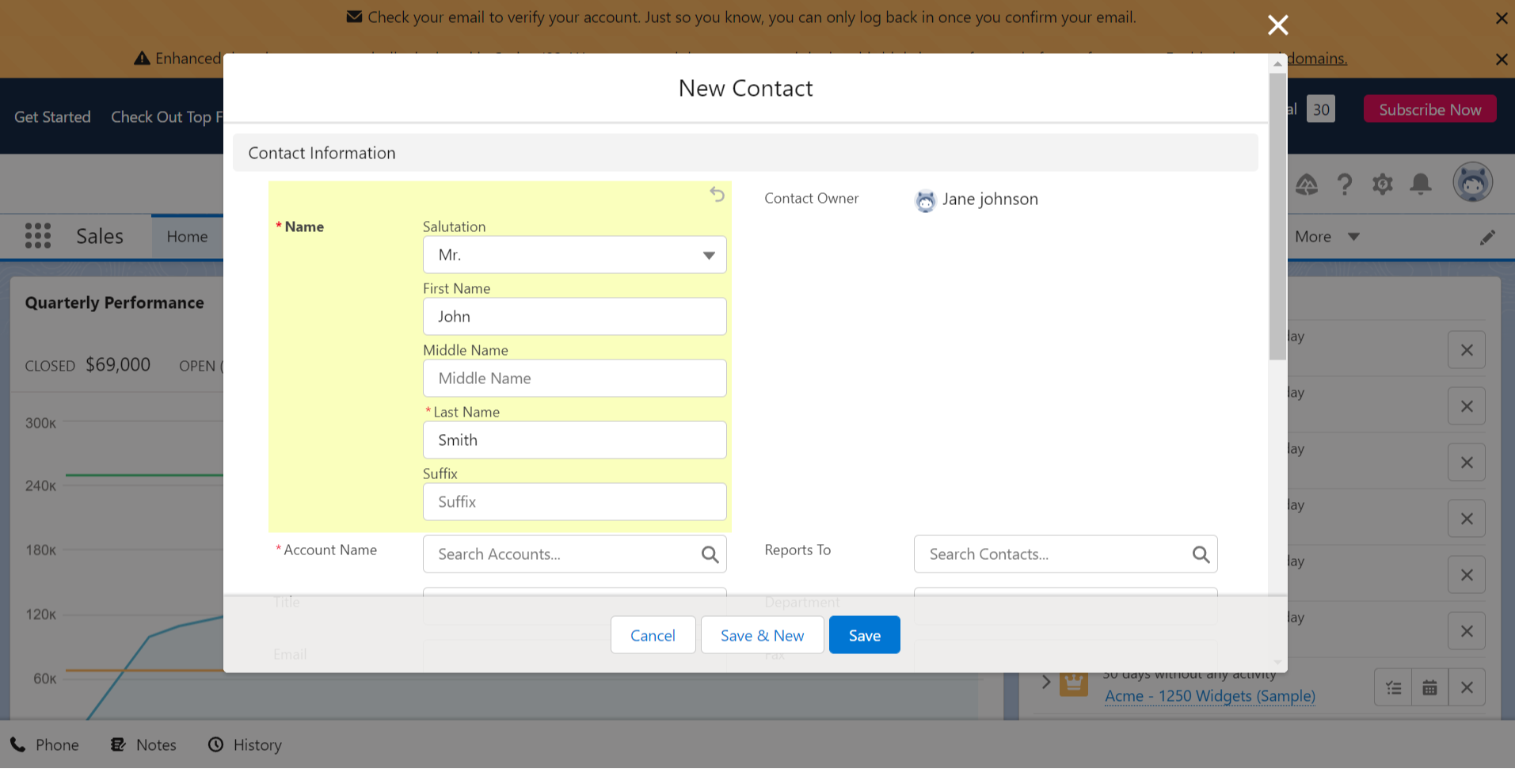Click the Trailhead mountain icon

point(1306,184)
